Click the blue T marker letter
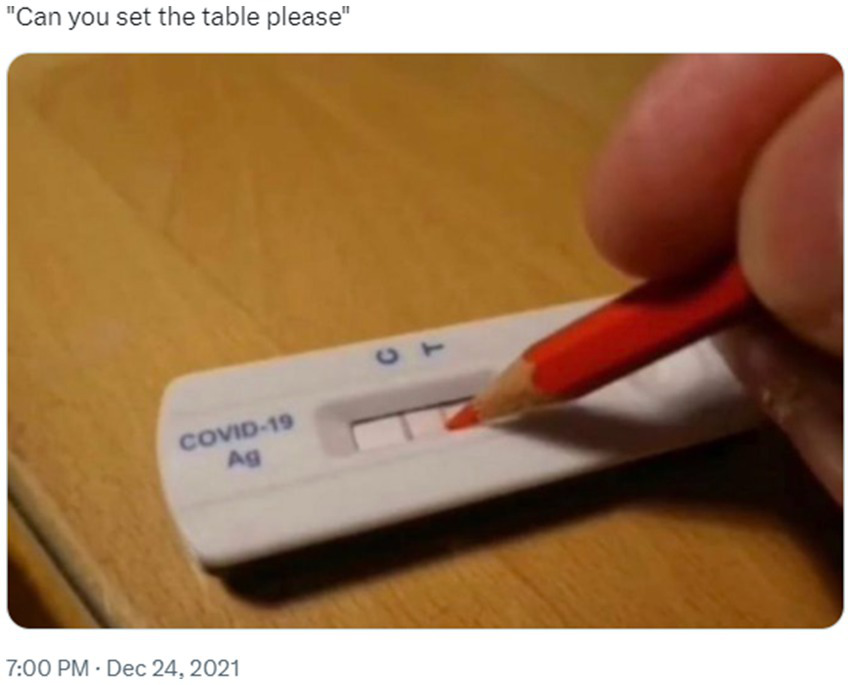Screen dimensions: 851x685 pos(432,349)
